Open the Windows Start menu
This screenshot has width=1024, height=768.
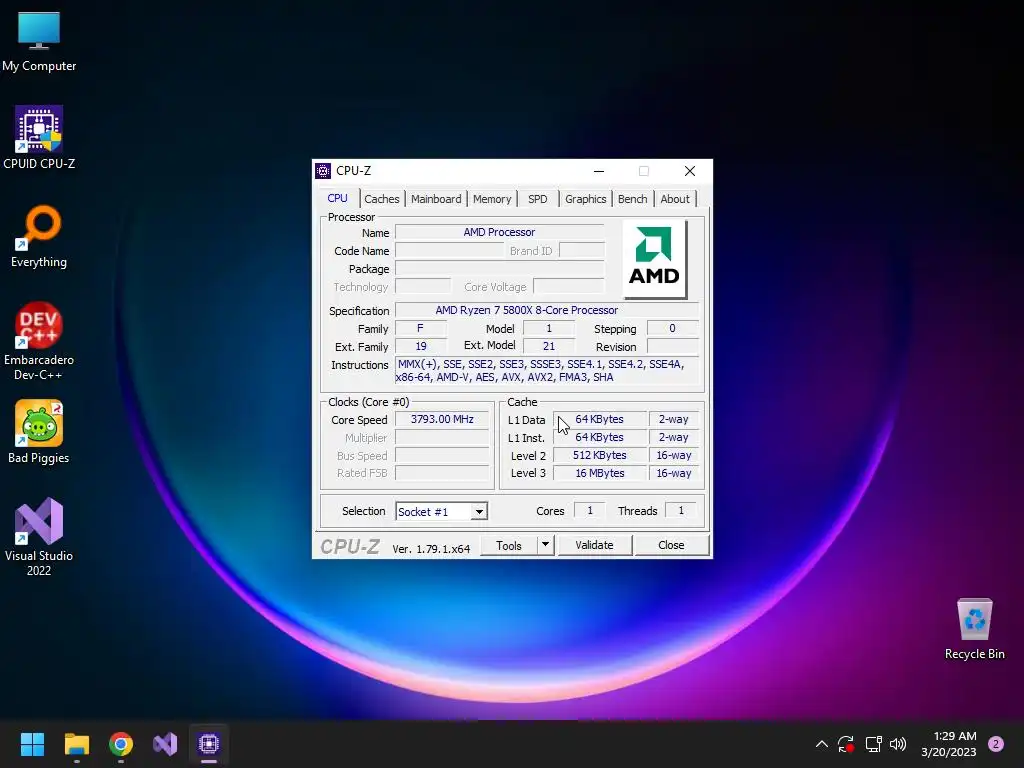pos(32,744)
